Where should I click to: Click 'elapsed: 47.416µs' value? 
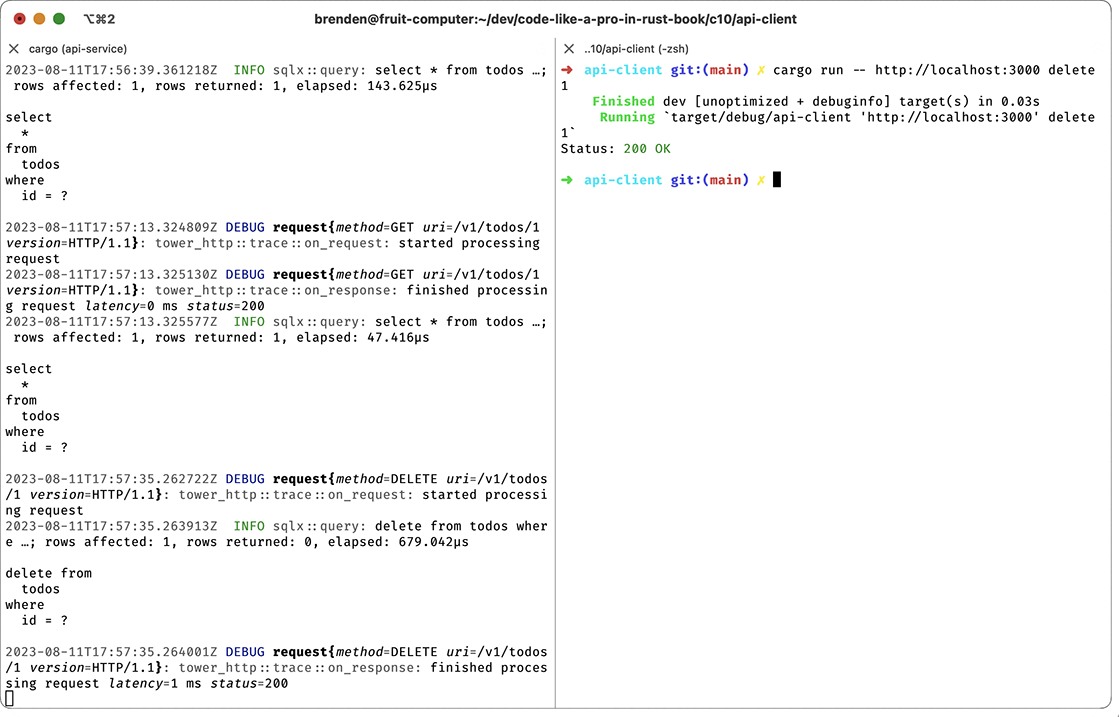pyautogui.click(x=363, y=337)
